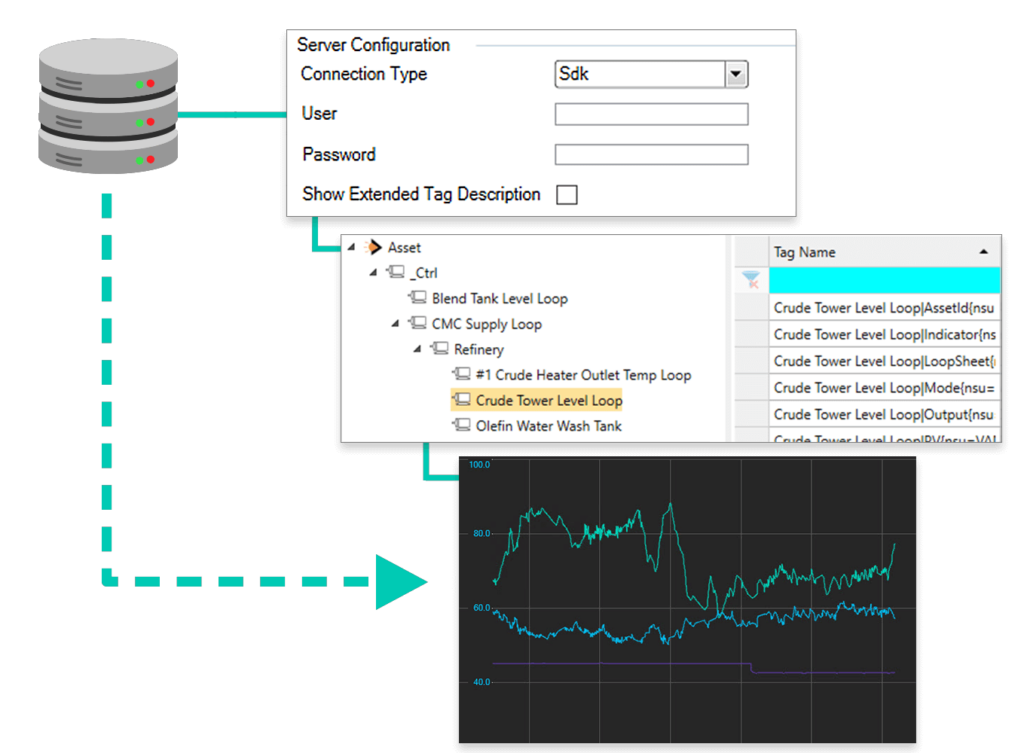Click inside the User text field
Image resolution: width=1024 pixels, height=753 pixels.
coord(650,113)
